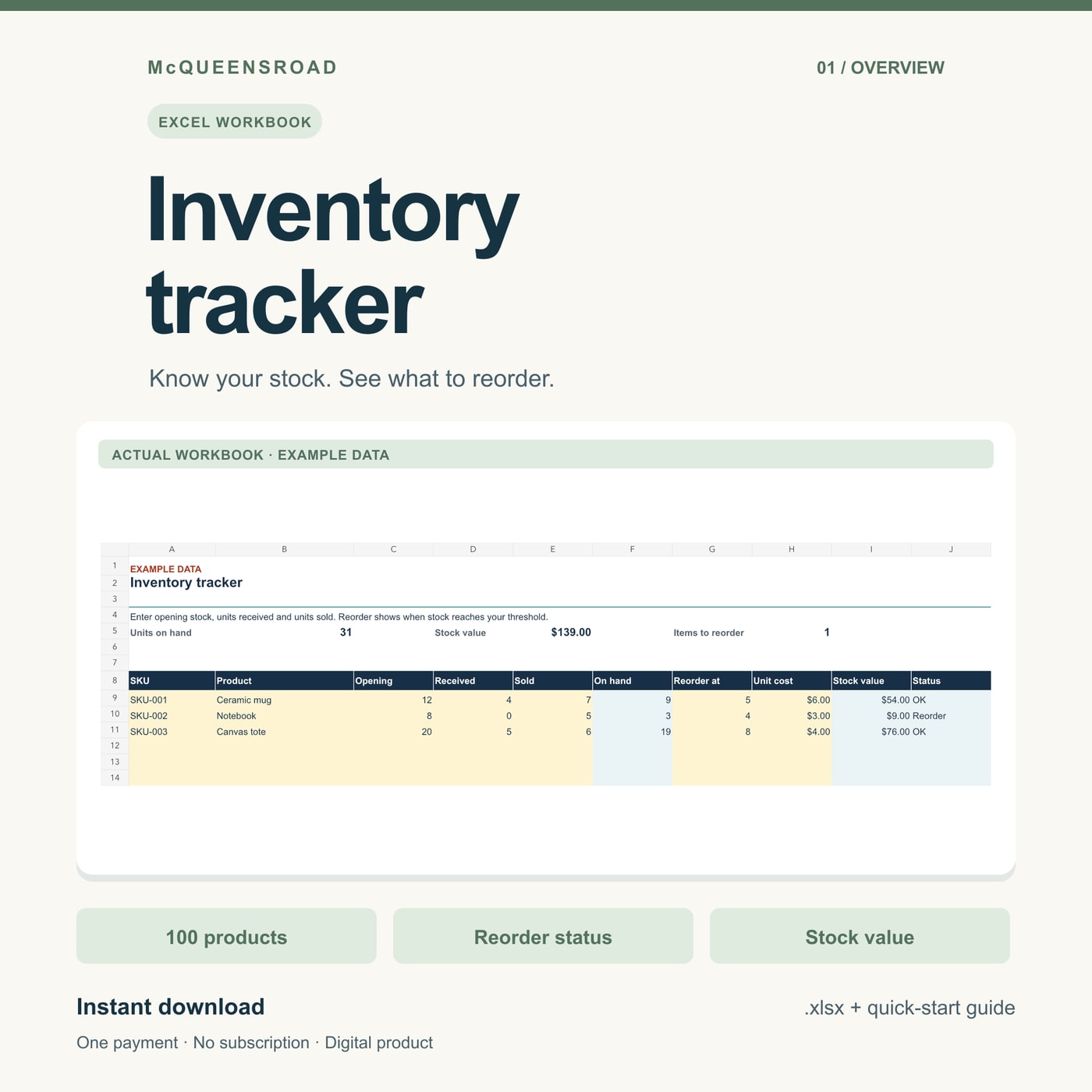Image resolution: width=1092 pixels, height=1092 pixels.
Task: Click the Units on hand label
Action: click(x=161, y=633)
